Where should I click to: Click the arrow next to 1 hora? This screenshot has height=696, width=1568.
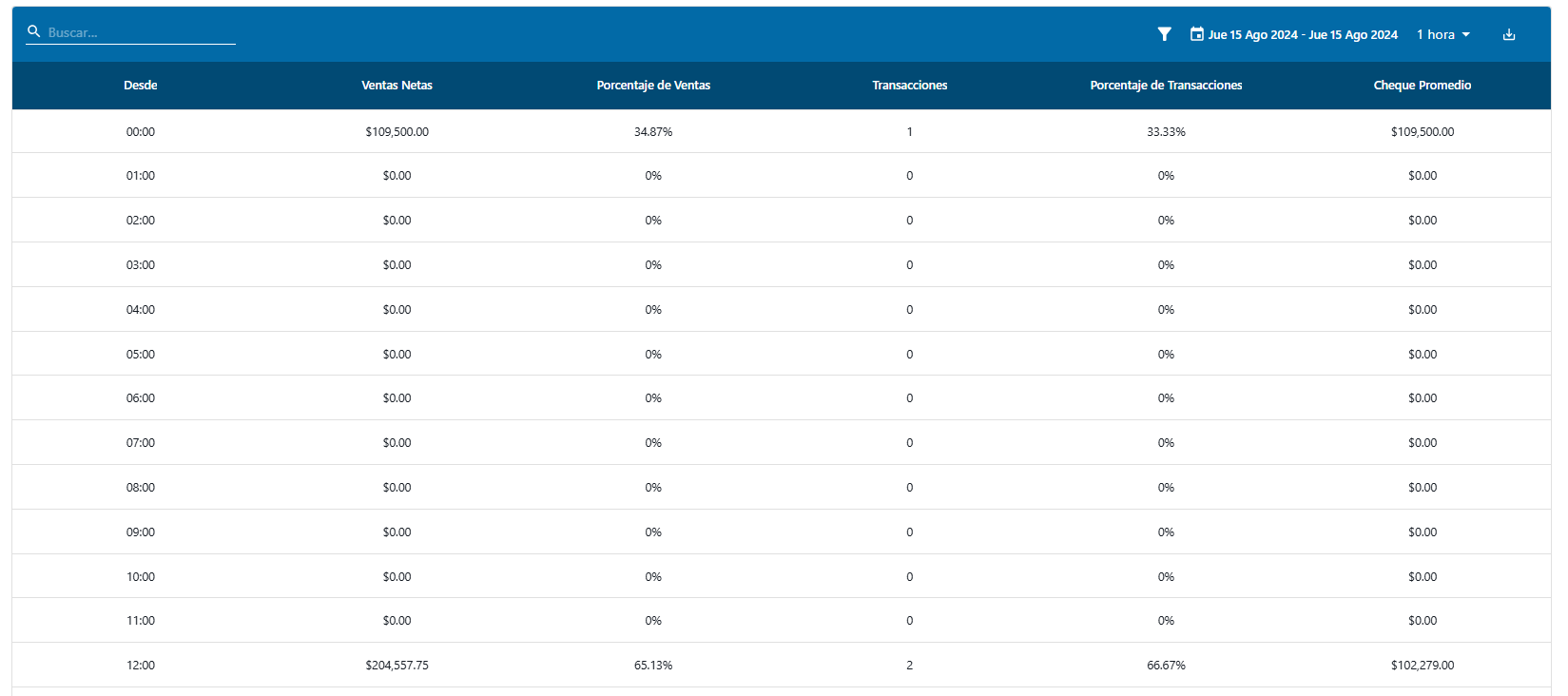pos(1466,35)
